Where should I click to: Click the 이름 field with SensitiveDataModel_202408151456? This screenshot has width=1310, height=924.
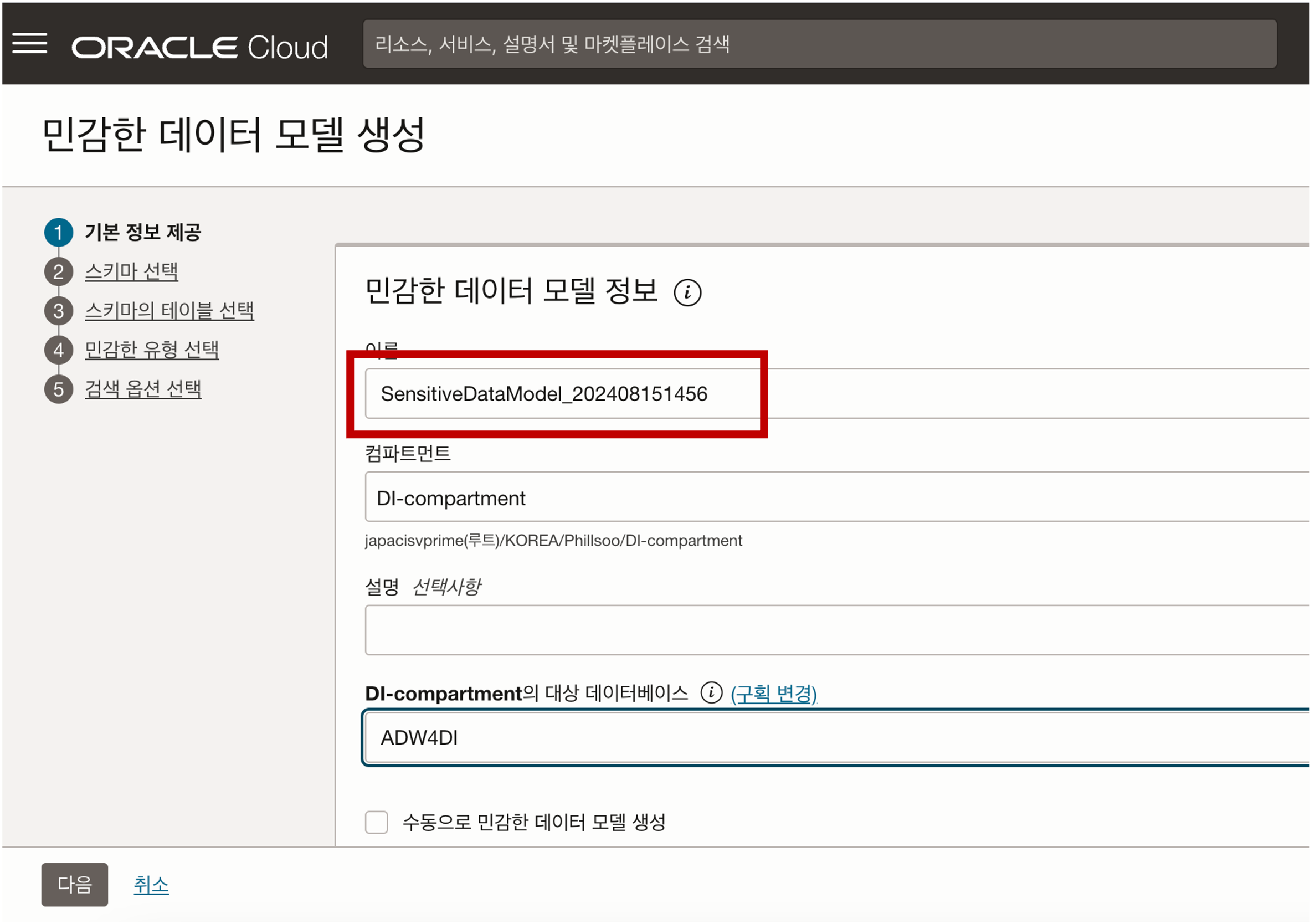(838, 394)
